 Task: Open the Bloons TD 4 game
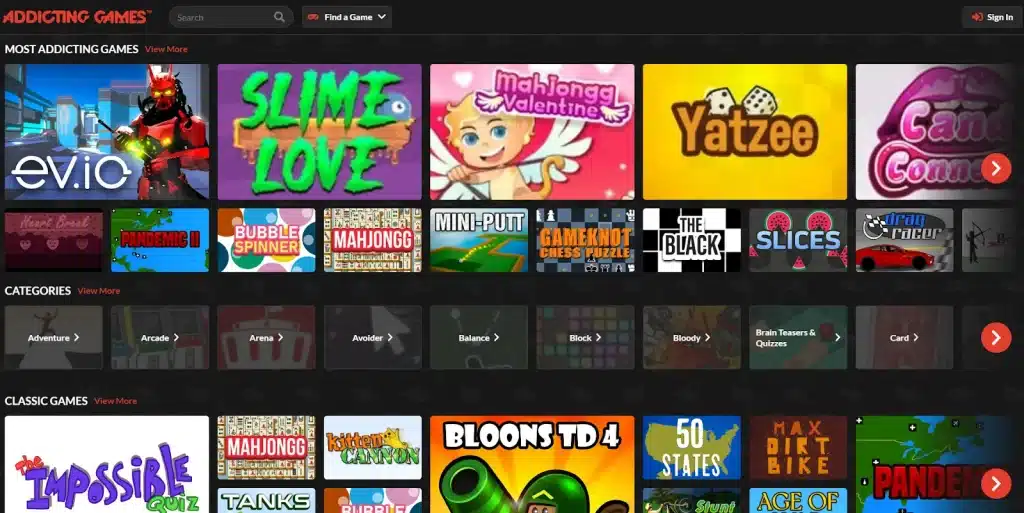[x=532, y=465]
